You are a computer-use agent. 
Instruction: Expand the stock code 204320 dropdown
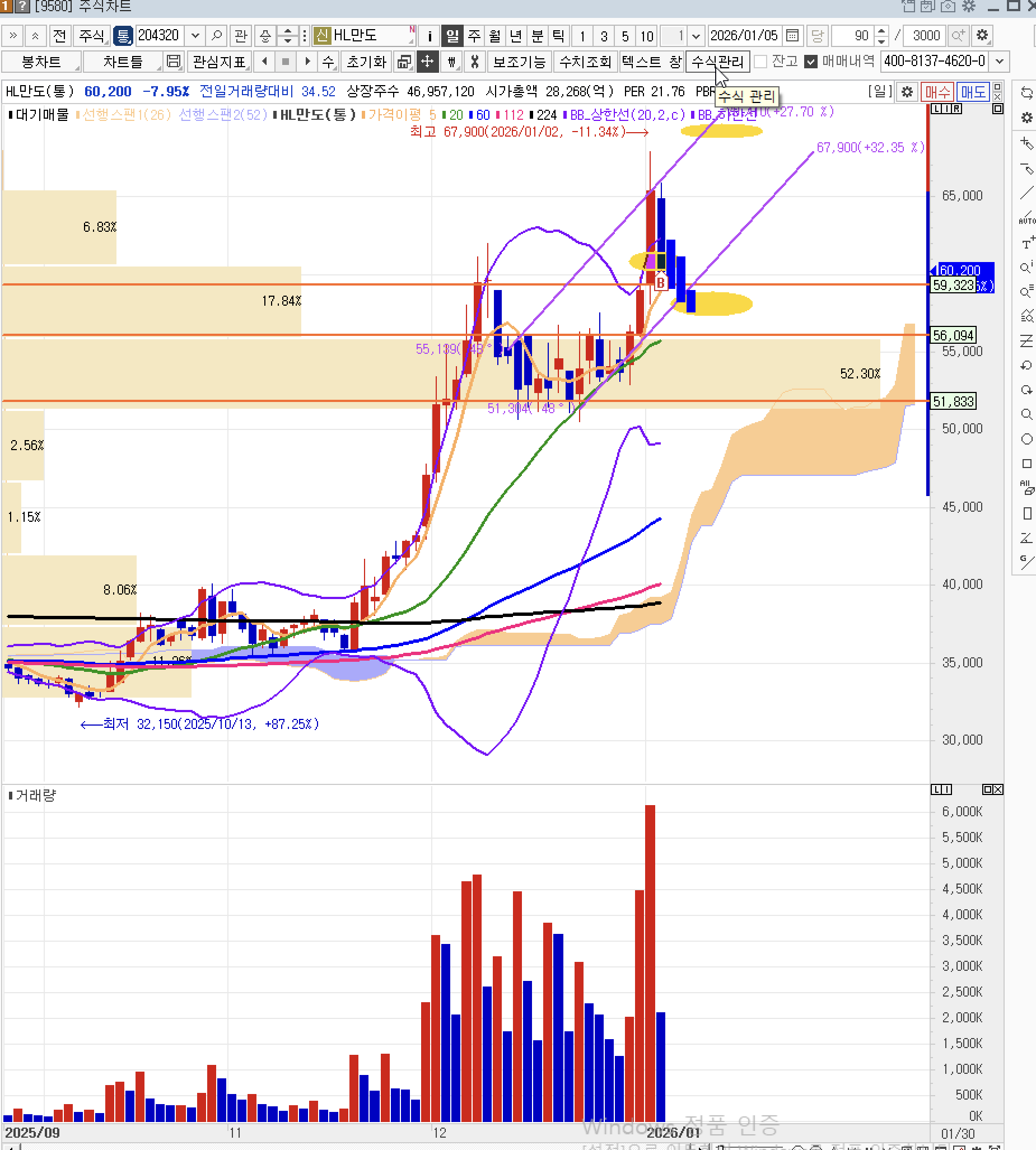click(x=195, y=36)
